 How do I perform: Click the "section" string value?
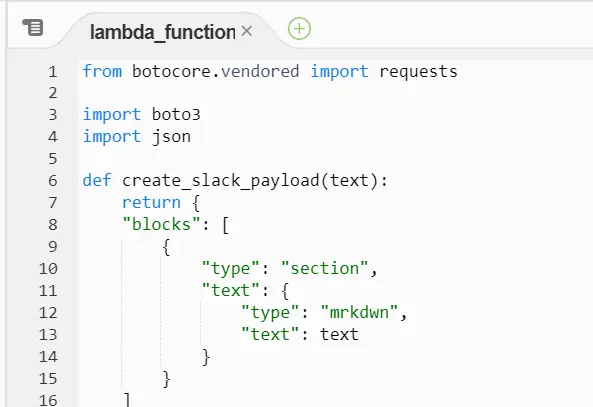tap(324, 268)
